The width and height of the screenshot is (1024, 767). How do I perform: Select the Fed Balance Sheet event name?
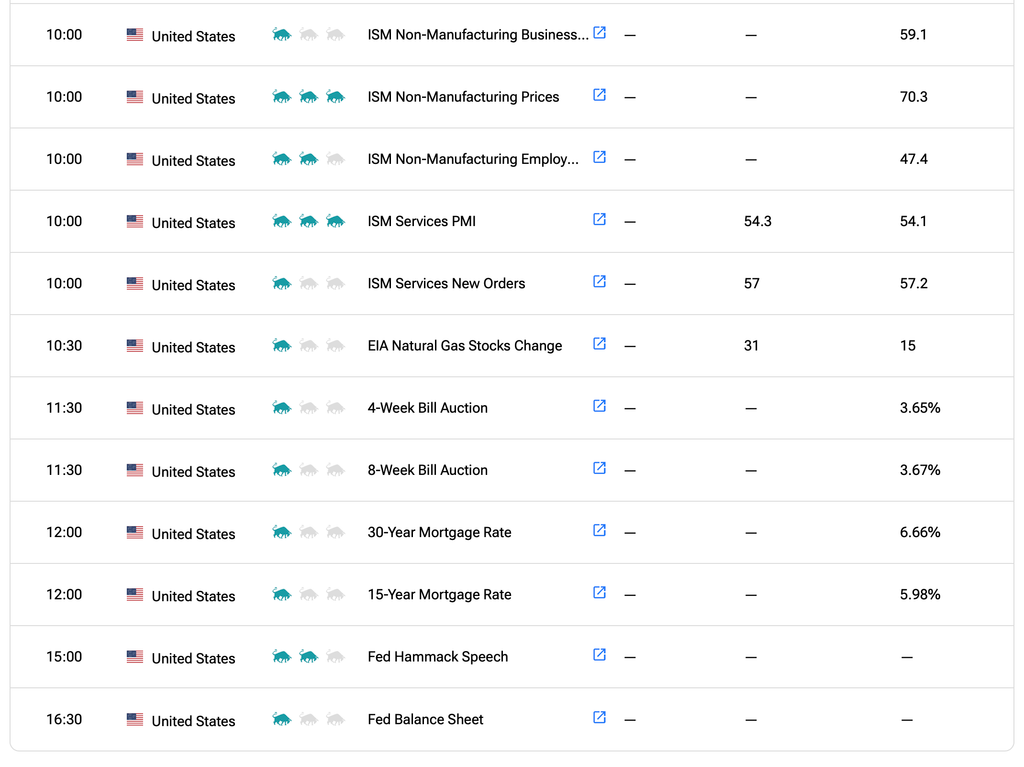pyautogui.click(x=425, y=719)
